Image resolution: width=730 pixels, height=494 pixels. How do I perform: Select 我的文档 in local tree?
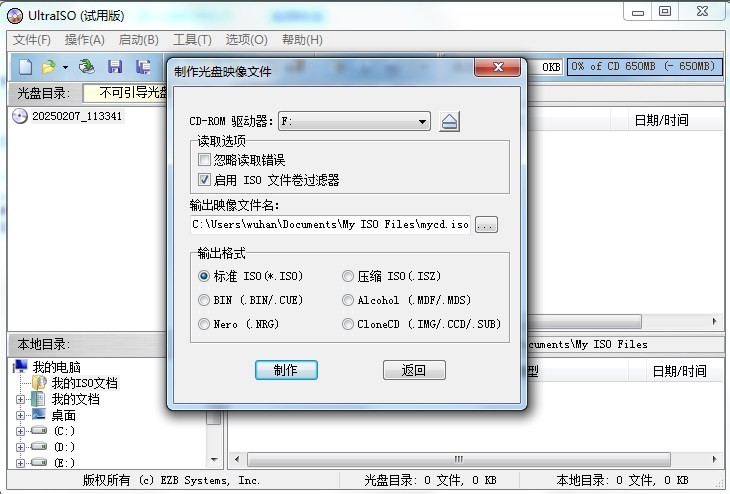pyautogui.click(x=75, y=399)
